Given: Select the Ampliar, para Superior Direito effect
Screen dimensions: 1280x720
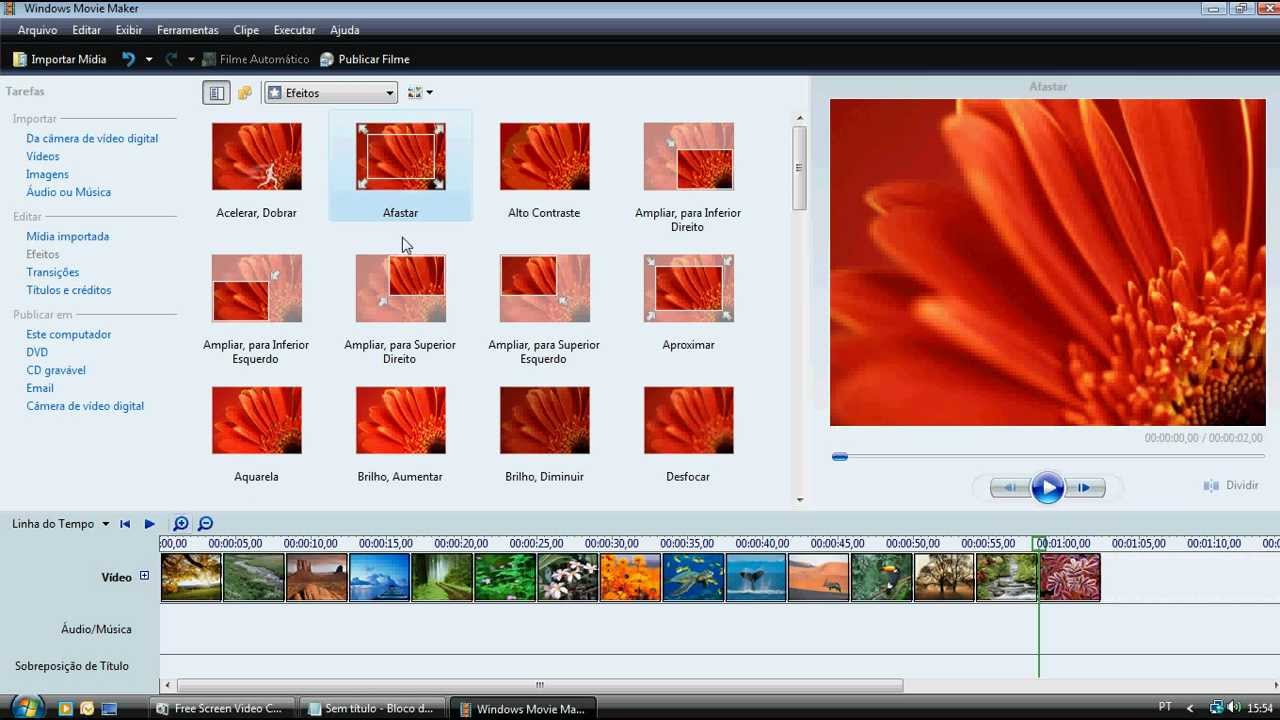Looking at the screenshot, I should pos(400,289).
